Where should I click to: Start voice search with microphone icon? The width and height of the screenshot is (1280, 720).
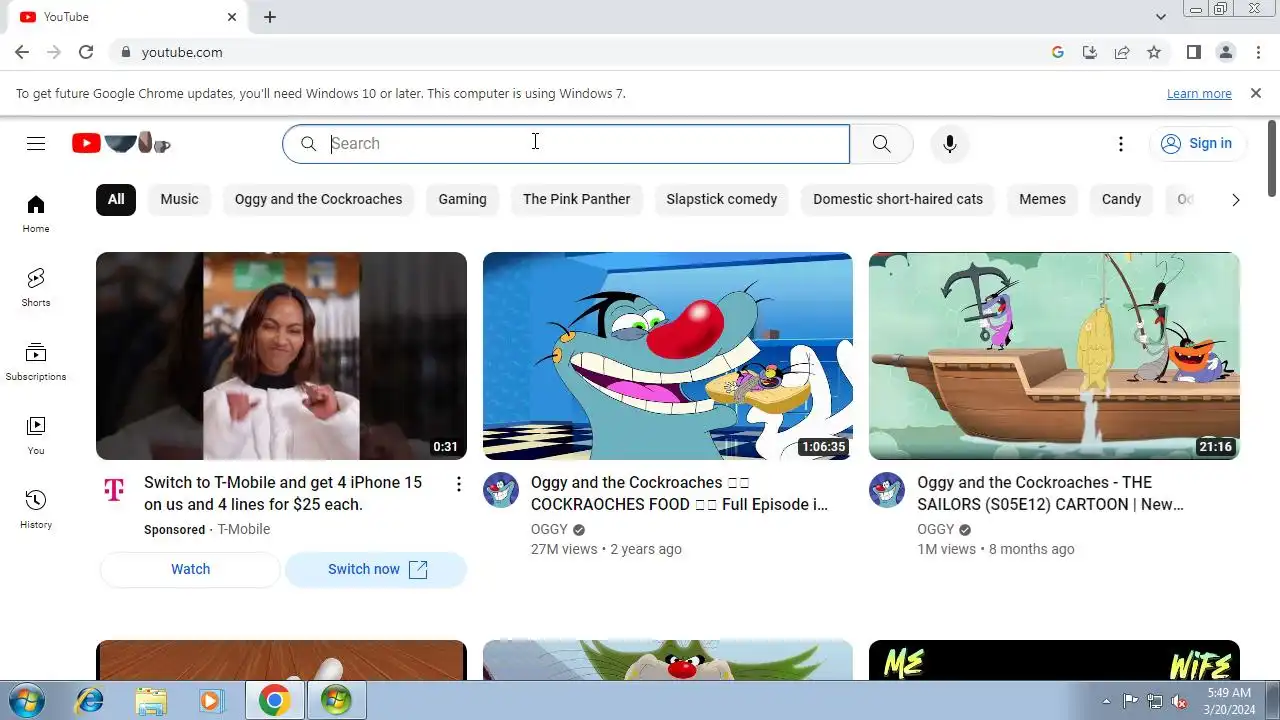click(x=950, y=143)
